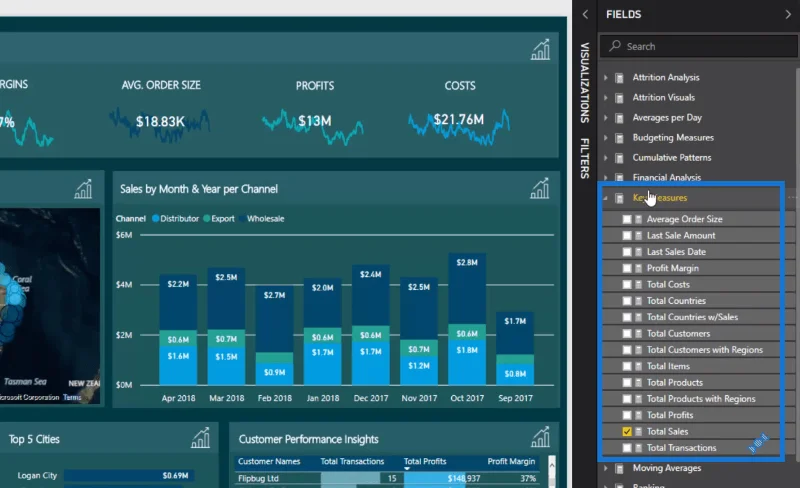Select Wholesale in the channel legend
This screenshot has height=488, width=800.
pyautogui.click(x=262, y=218)
